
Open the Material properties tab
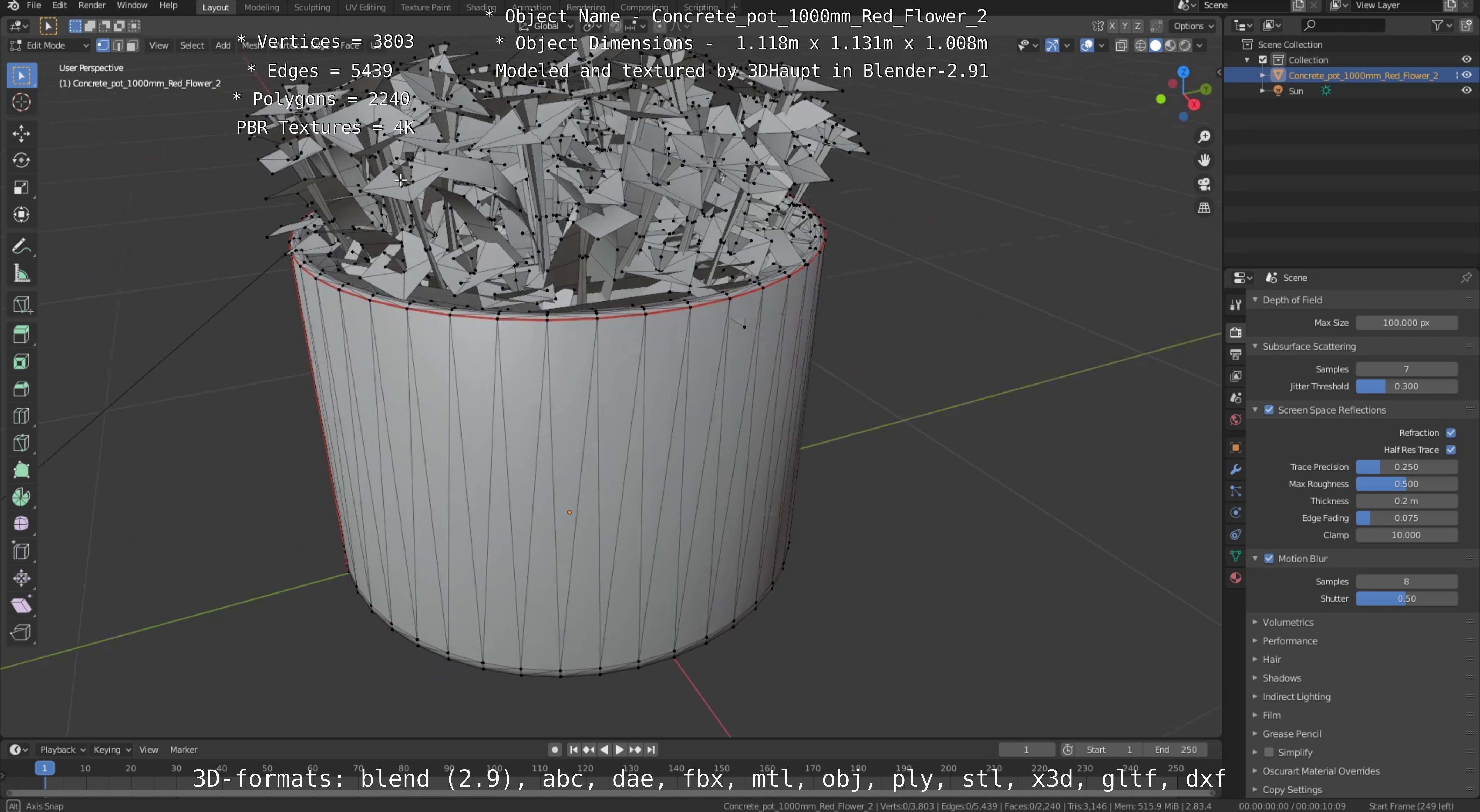[1235, 578]
